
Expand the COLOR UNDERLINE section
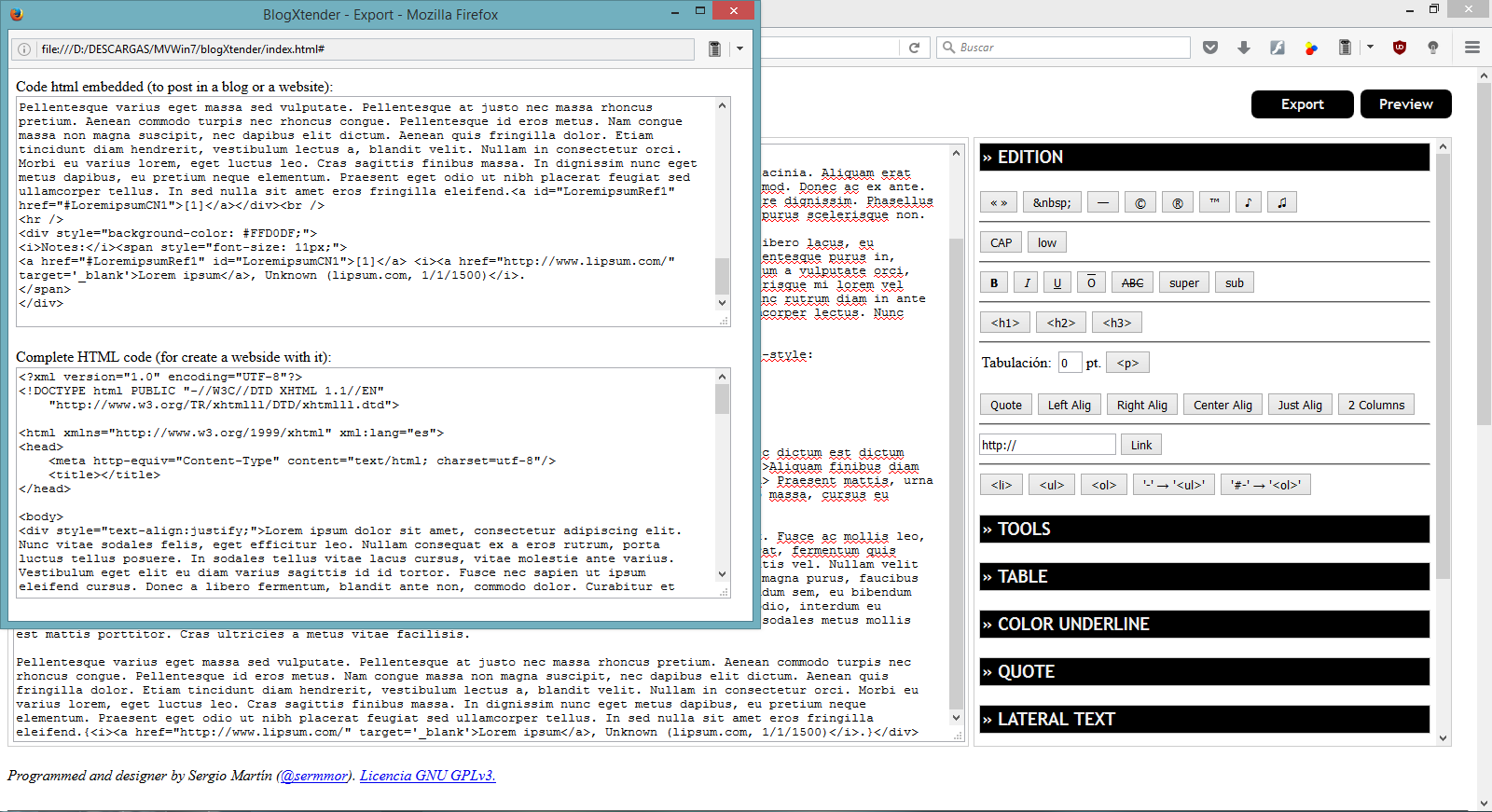tap(1204, 624)
